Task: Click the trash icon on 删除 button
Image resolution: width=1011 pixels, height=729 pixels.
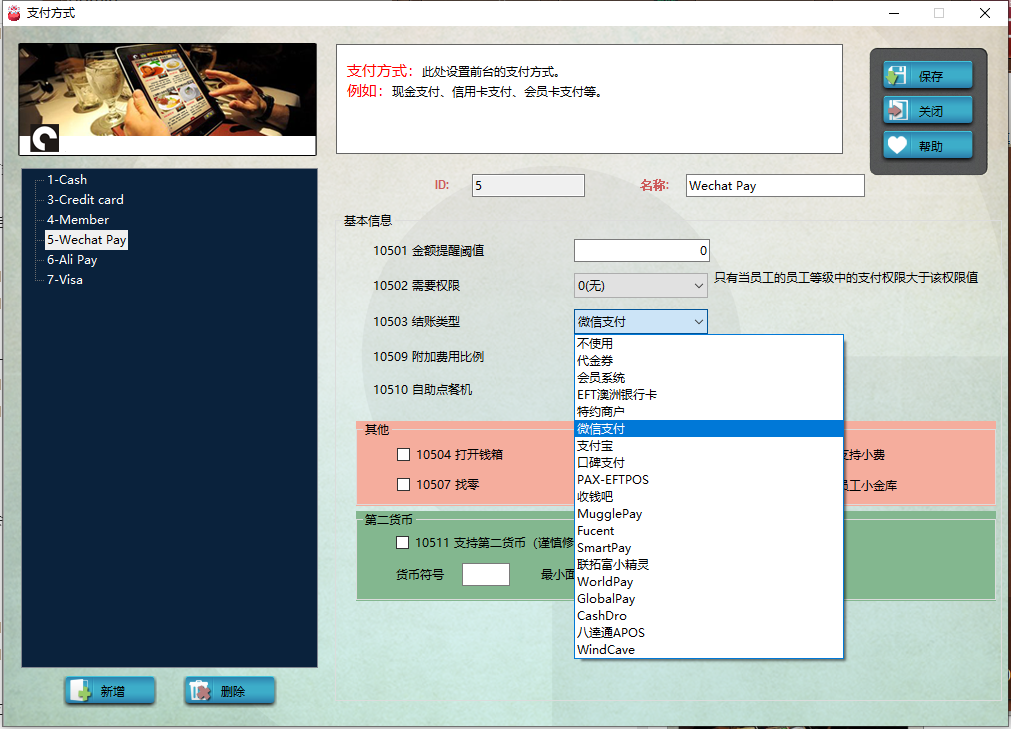Action: (201, 690)
